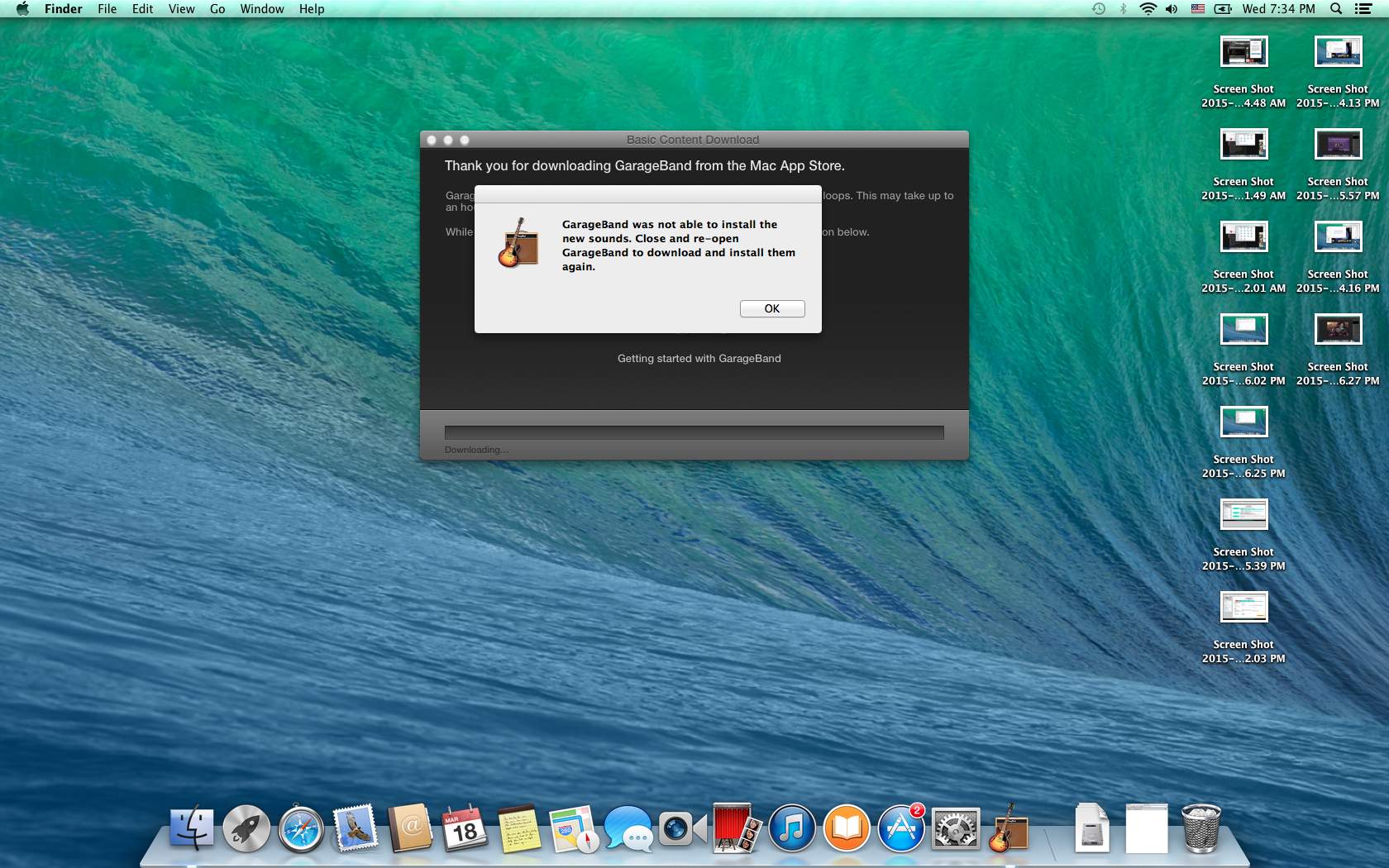The image size is (1389, 868).
Task: Open the input source flag menu
Action: [1197, 9]
